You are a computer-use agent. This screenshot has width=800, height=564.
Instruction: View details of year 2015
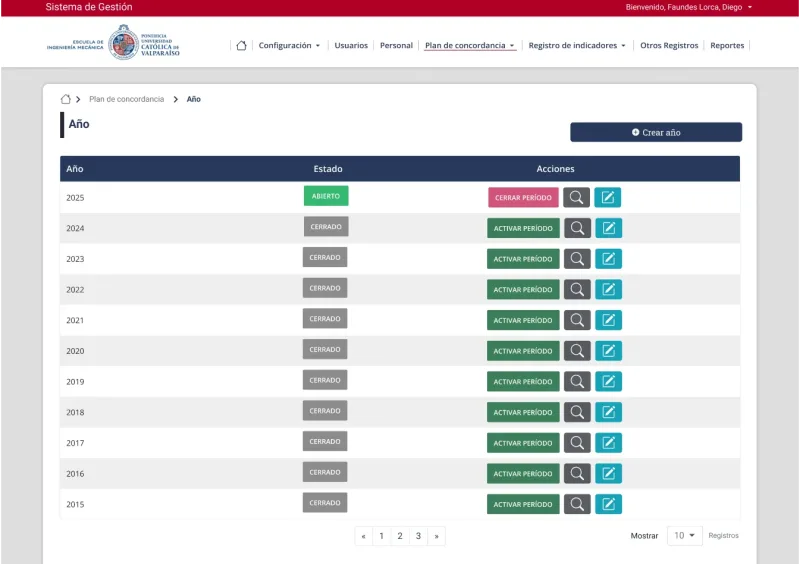577,504
